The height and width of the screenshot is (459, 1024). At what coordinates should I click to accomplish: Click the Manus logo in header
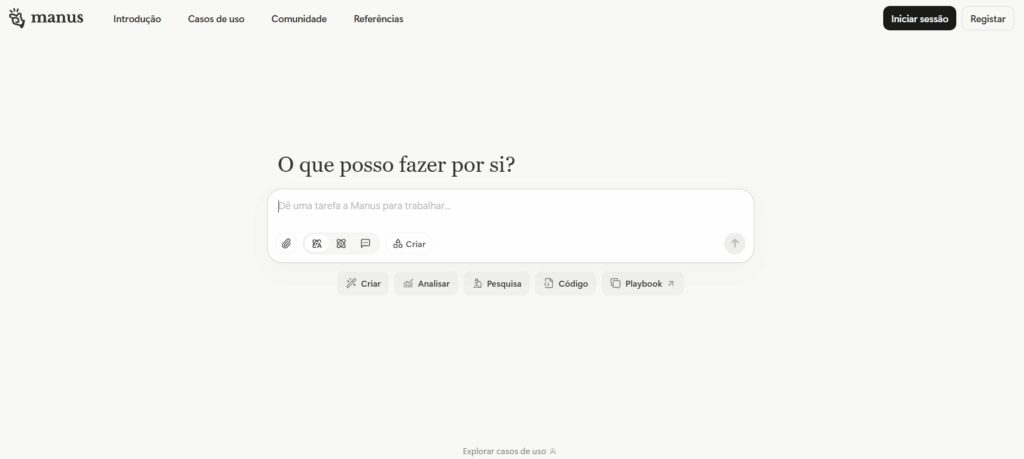tap(46, 18)
